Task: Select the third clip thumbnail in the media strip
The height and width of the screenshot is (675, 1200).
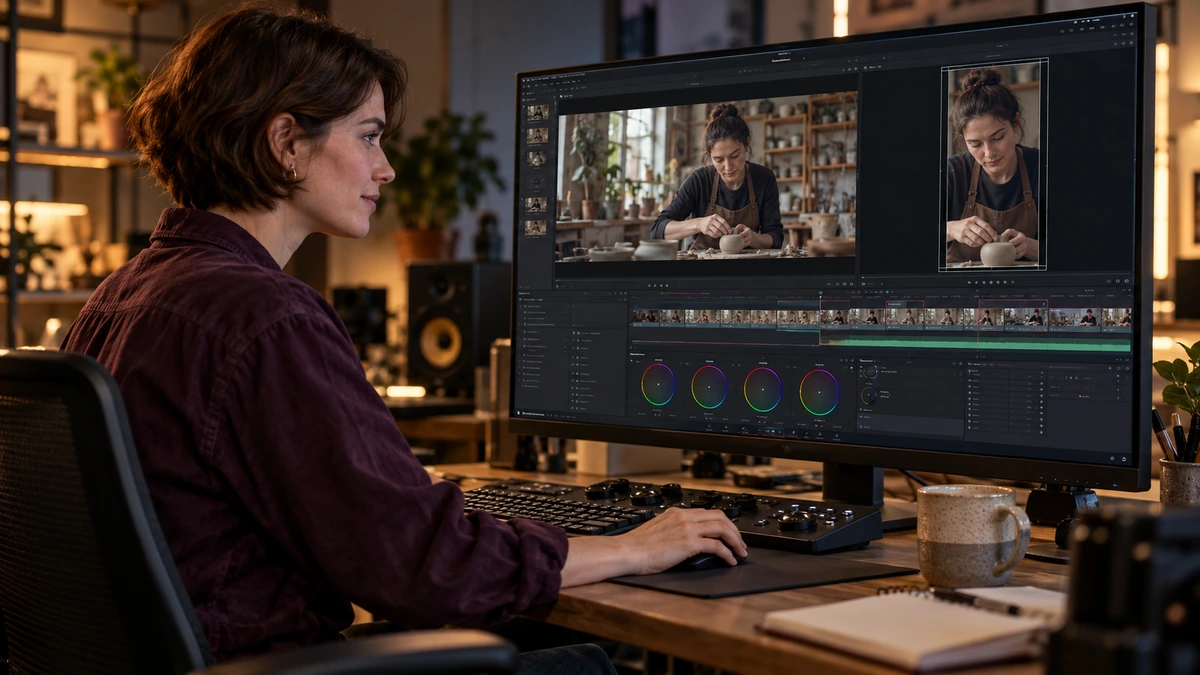Action: tap(537, 158)
